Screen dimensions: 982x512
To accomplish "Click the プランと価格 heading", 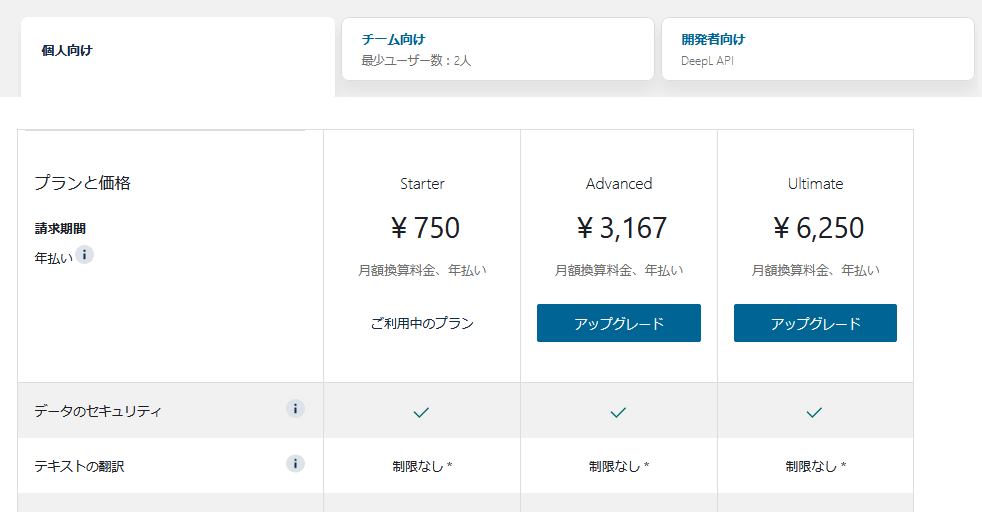I will click(83, 183).
